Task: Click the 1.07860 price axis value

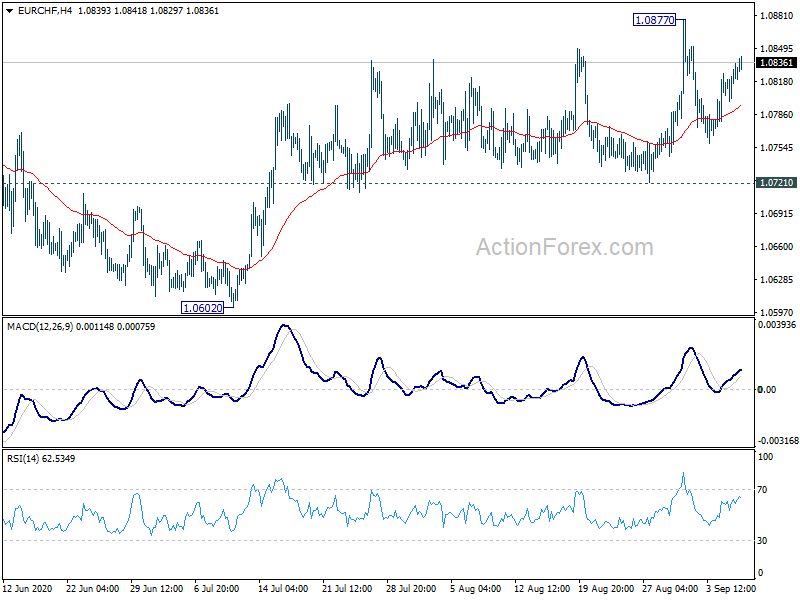Action: pos(777,114)
